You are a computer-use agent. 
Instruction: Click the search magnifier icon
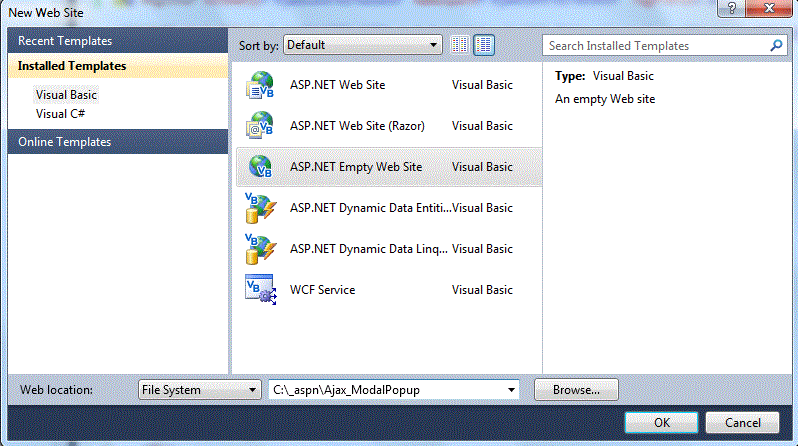776,45
